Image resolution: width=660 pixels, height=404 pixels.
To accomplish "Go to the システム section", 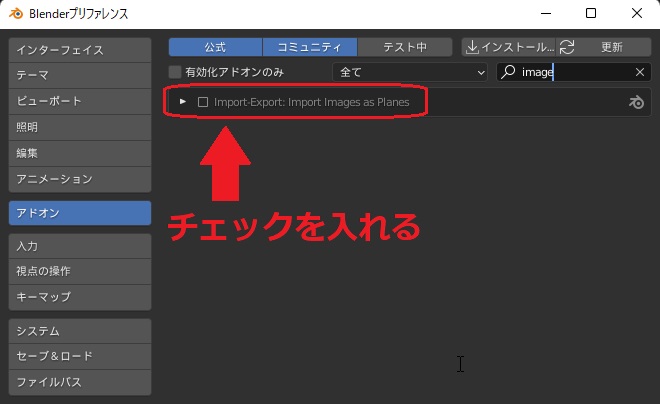I will click(x=80, y=331).
